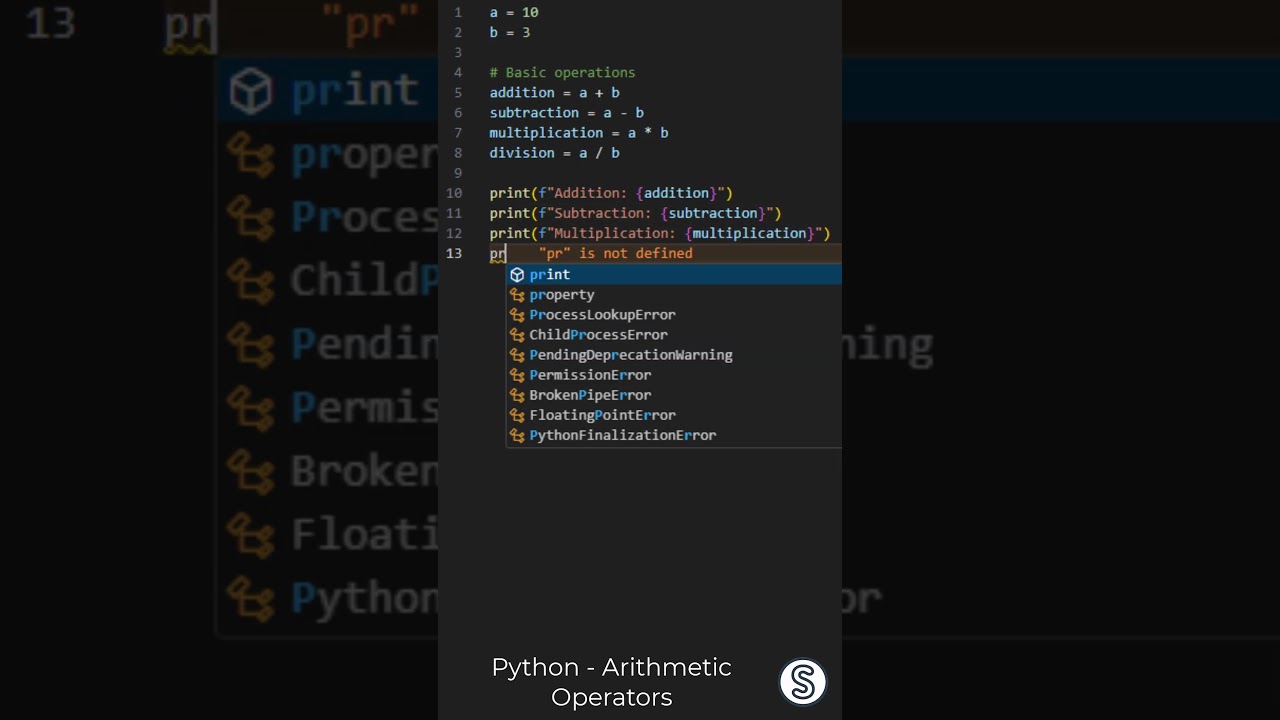Viewport: 1280px width, 720px height.
Task: Click the line 'subtraction = a - b'
Action: click(x=566, y=112)
